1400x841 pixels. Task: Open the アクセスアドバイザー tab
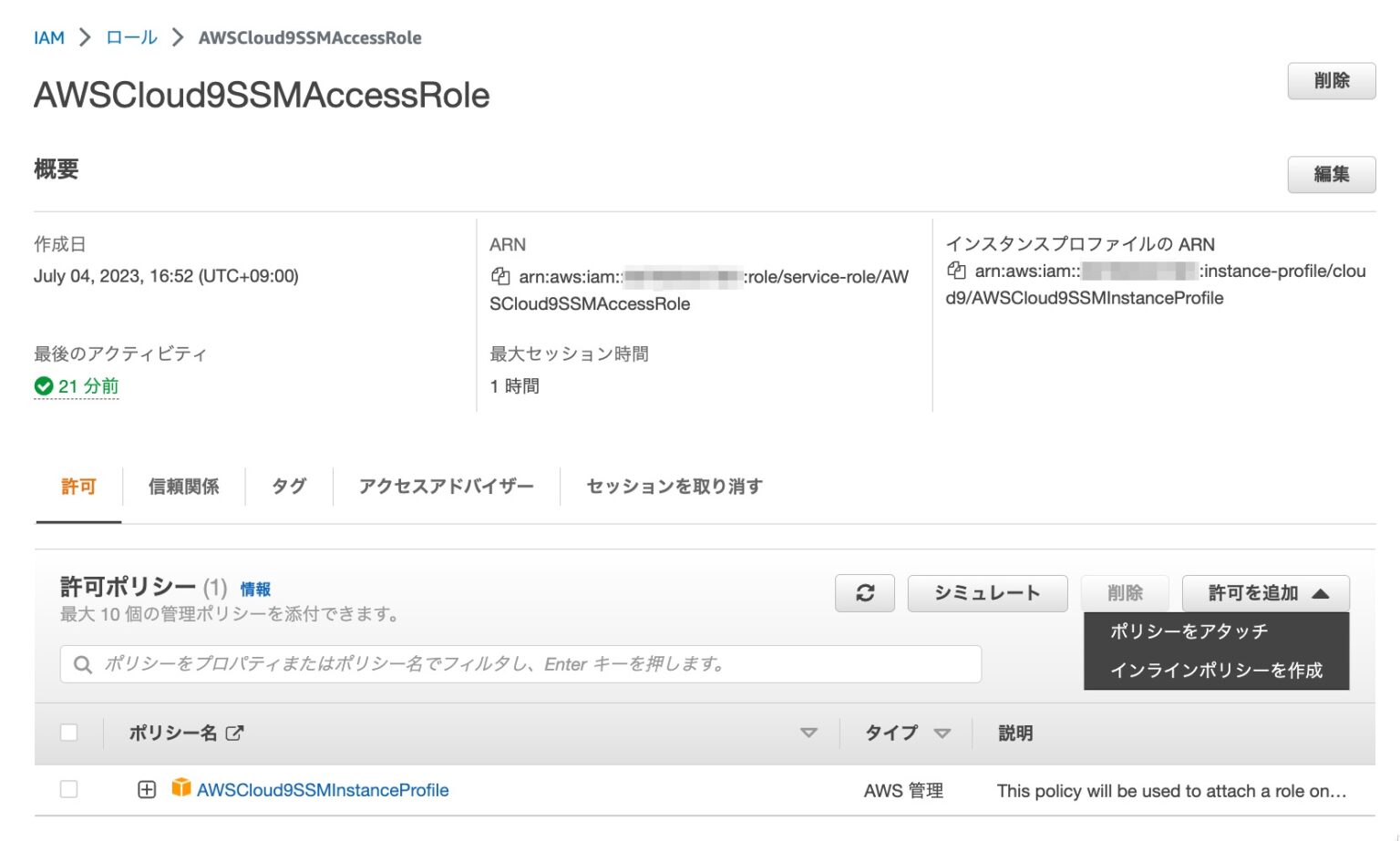point(446,487)
